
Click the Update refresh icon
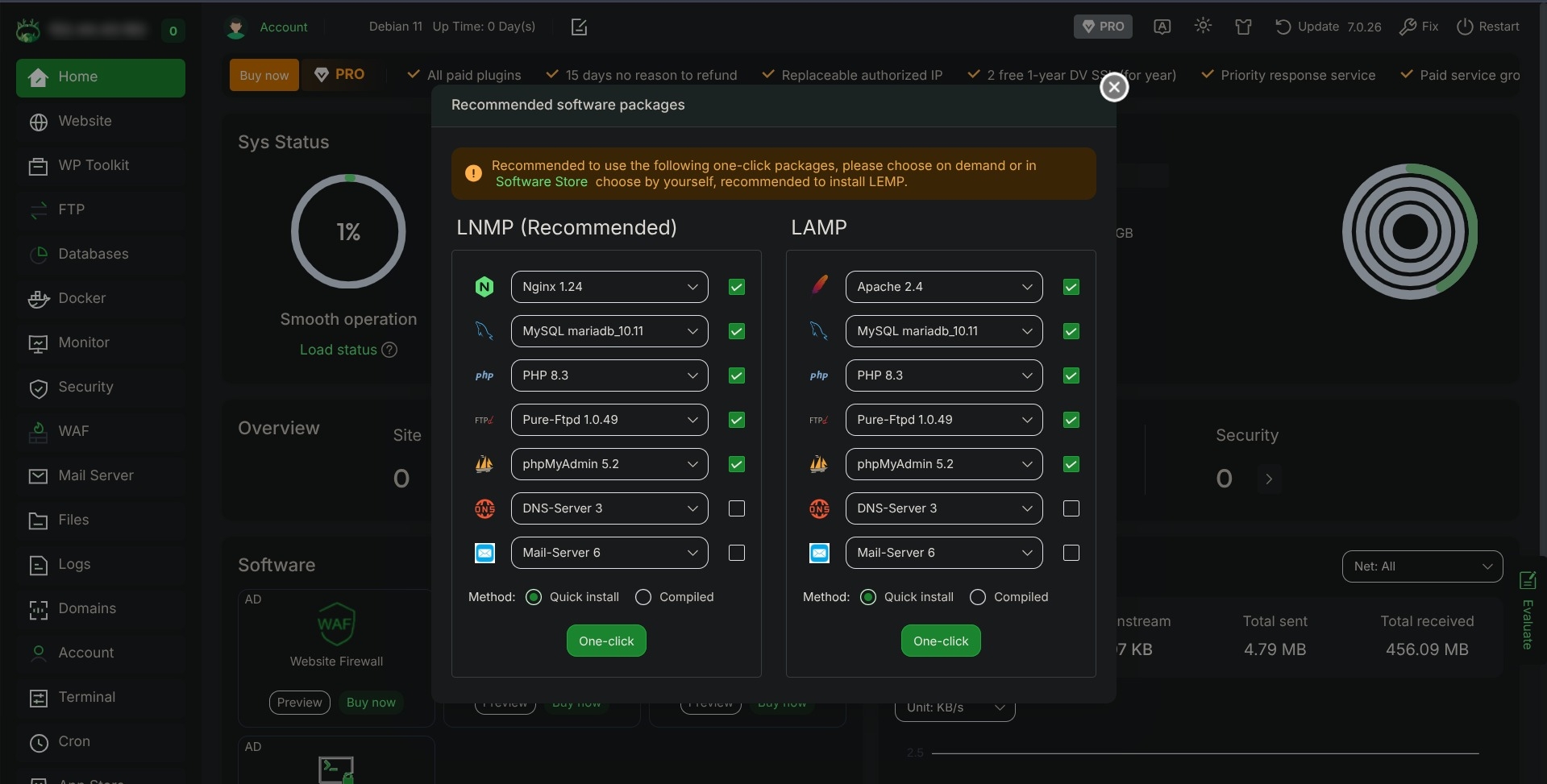click(1283, 27)
